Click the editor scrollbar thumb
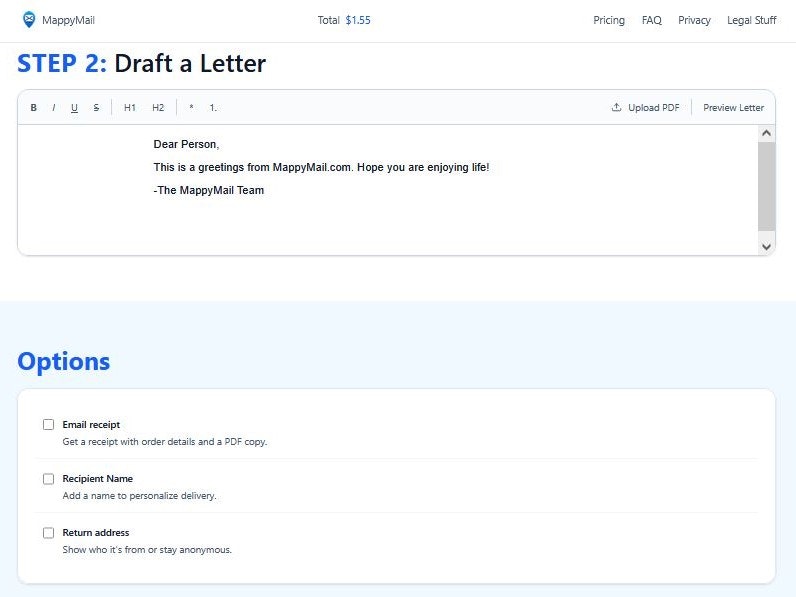 coord(766,186)
